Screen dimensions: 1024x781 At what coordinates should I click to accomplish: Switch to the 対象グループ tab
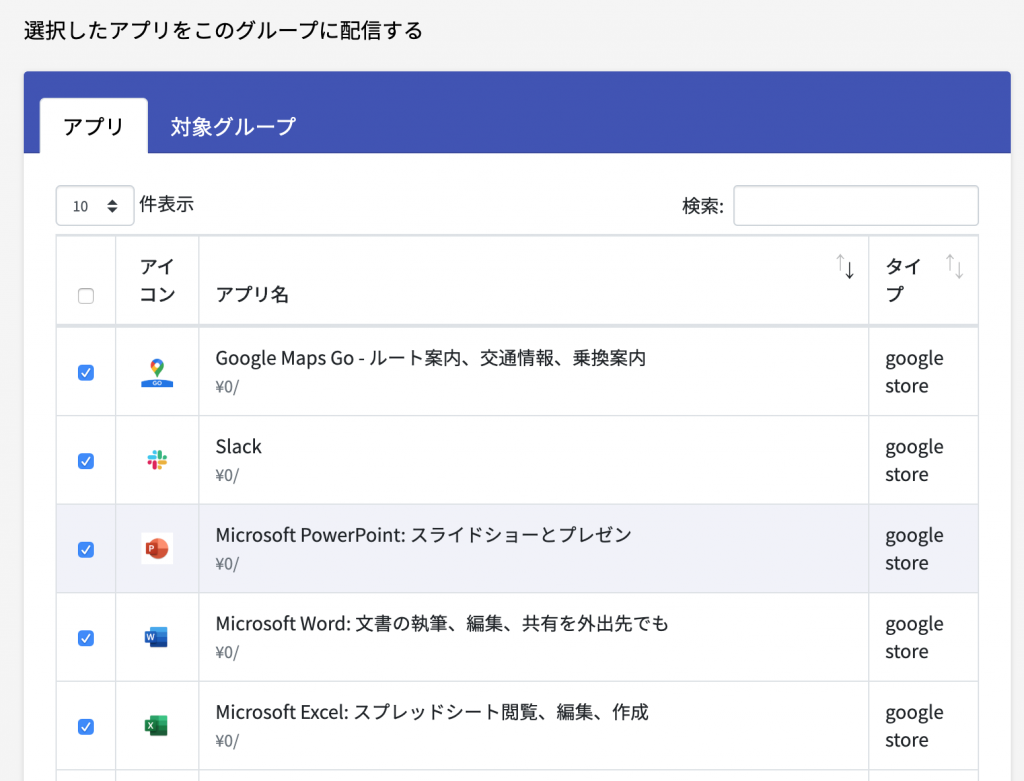233,126
